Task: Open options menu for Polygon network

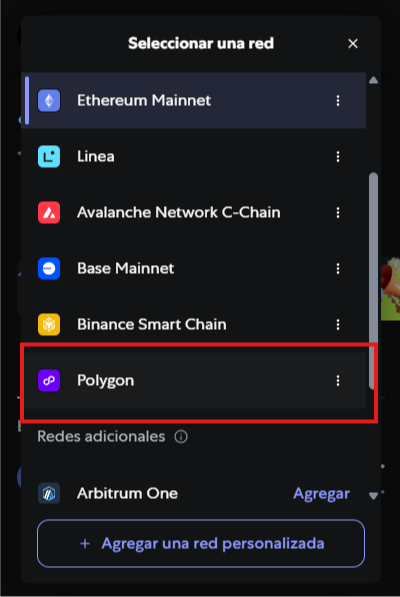Action: 338,380
